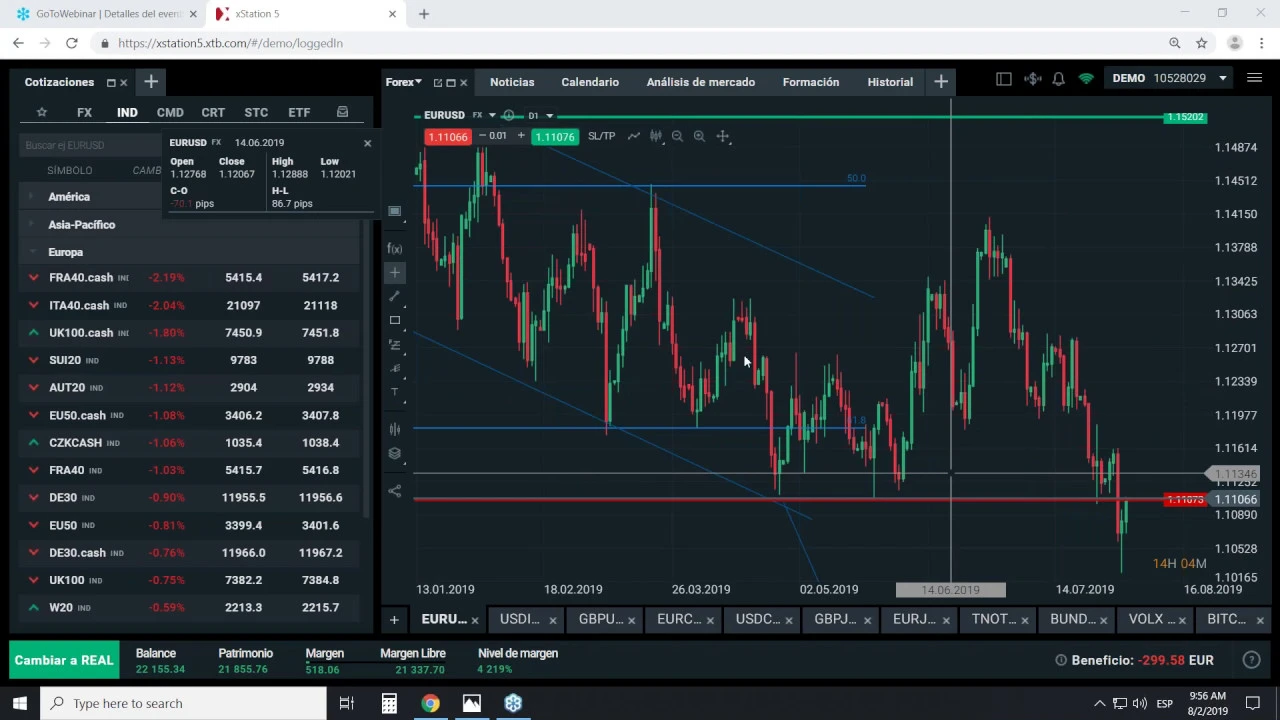Add a new panel next to Cotizaciones
1280x720 pixels.
click(x=151, y=82)
